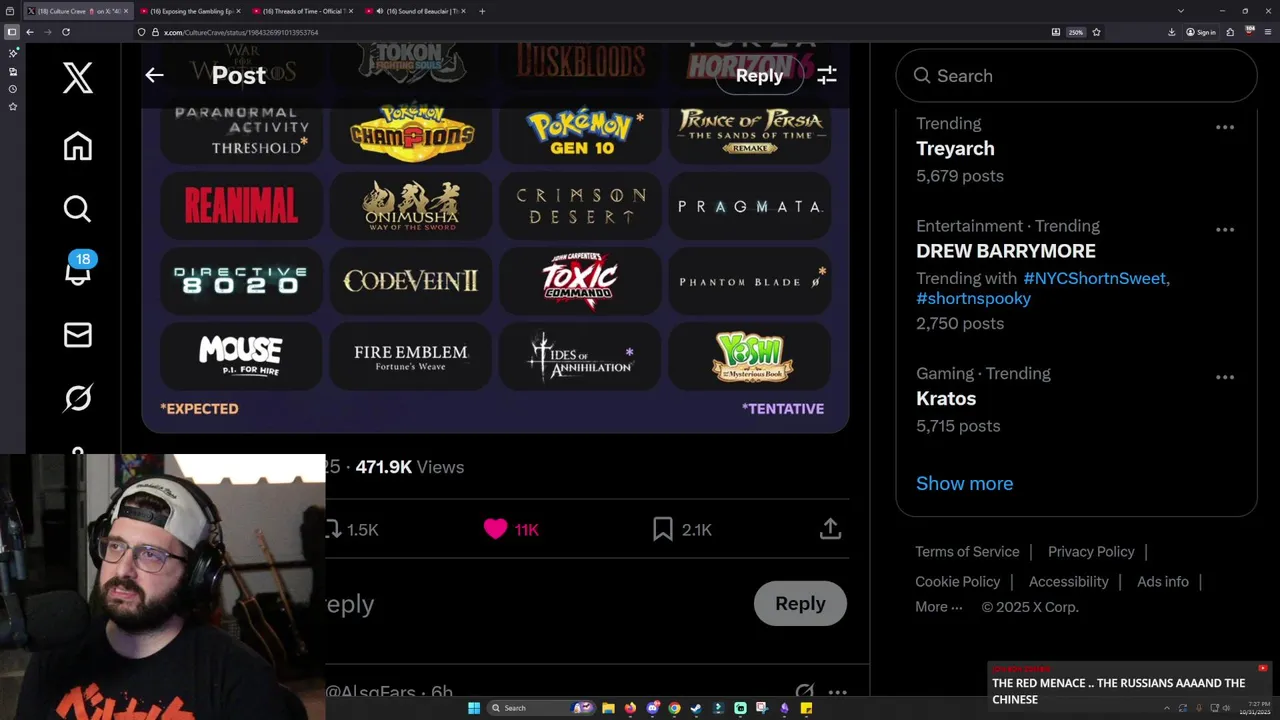This screenshot has height=720, width=1280.
Task: Go back in browser history
Action: click(x=30, y=32)
